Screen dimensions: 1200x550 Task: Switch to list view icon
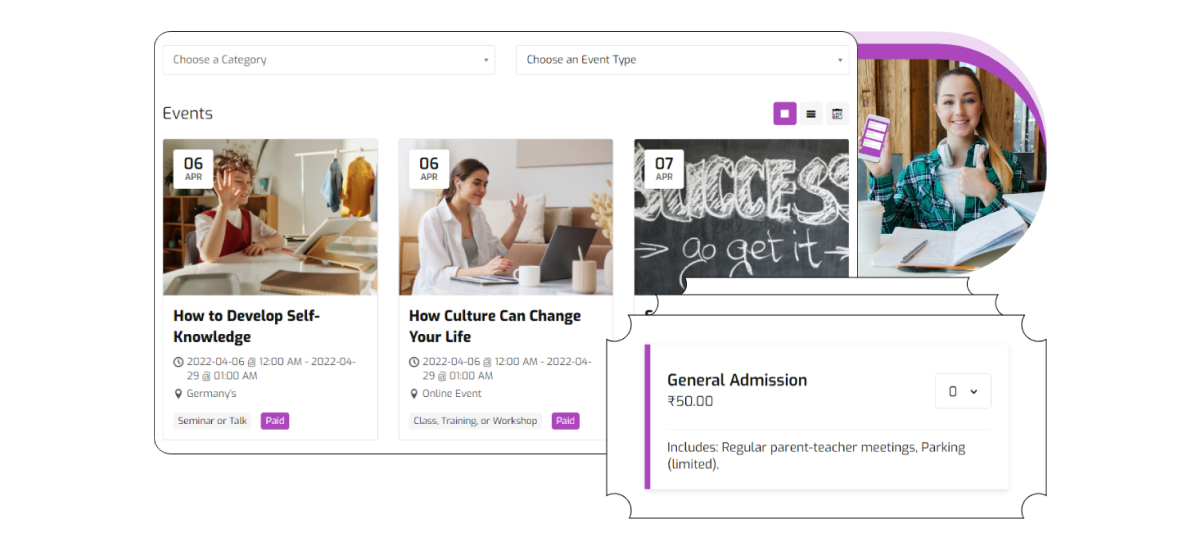[811, 114]
